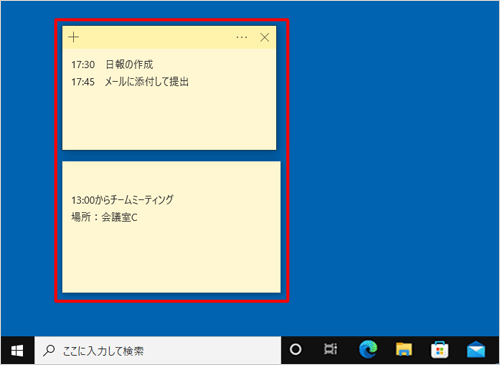Open the Mail app from the taskbar

coord(476,349)
